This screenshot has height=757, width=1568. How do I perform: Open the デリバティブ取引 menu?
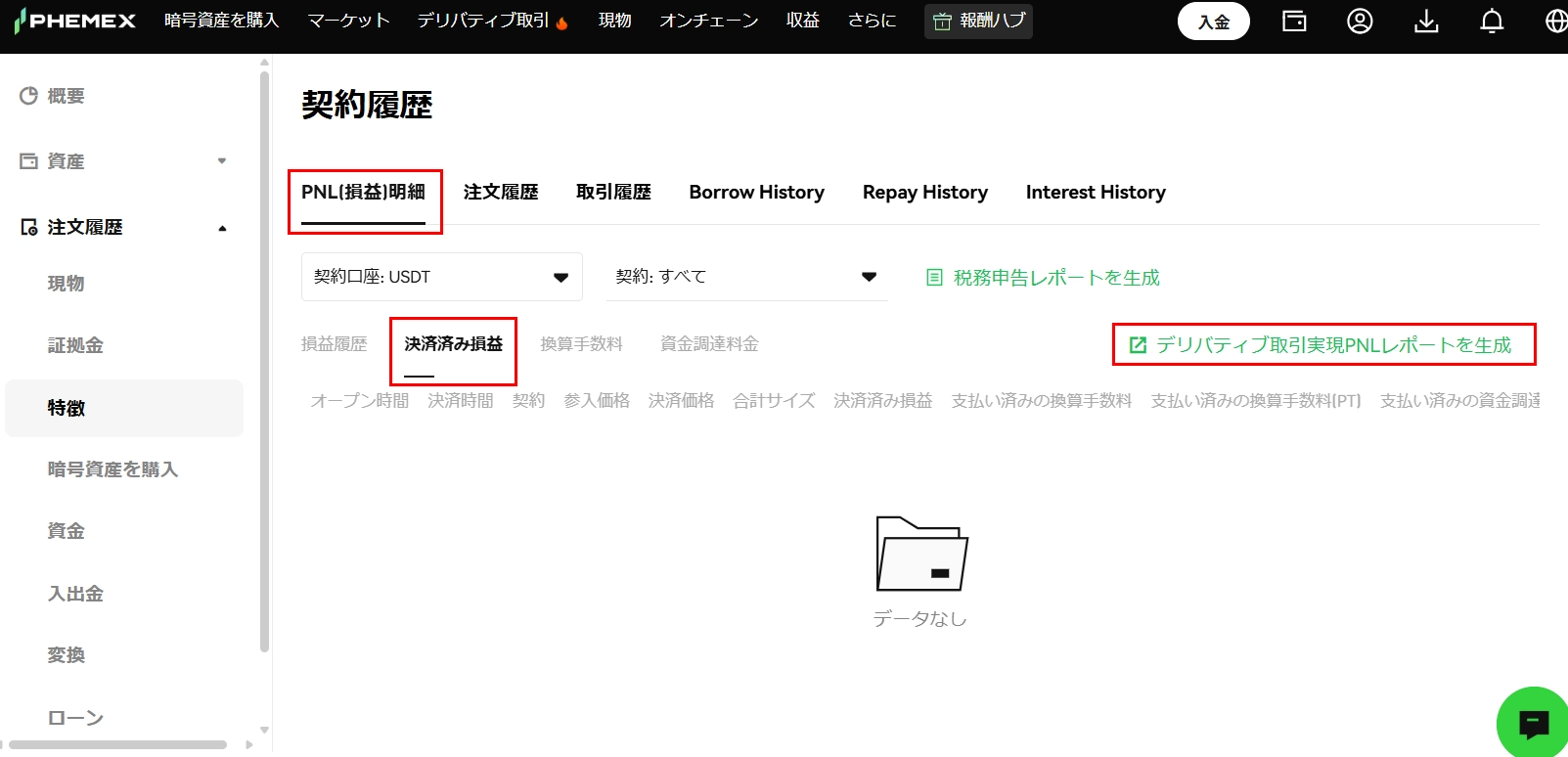(x=483, y=21)
